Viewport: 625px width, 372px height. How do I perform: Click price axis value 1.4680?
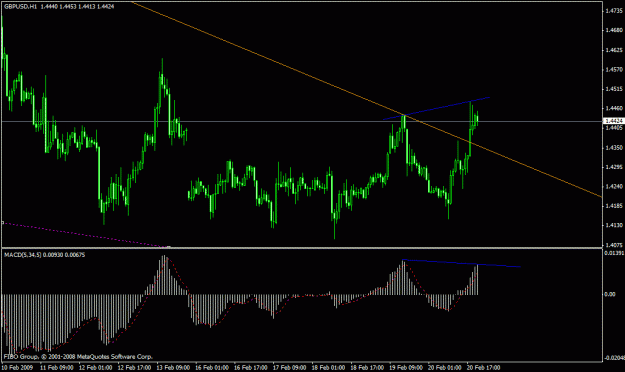tap(613, 30)
